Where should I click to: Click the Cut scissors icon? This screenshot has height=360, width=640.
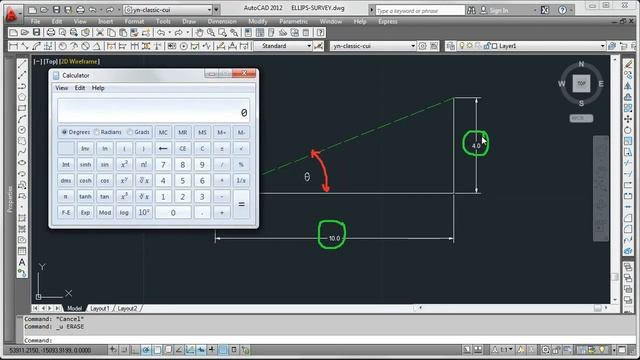point(100,33)
